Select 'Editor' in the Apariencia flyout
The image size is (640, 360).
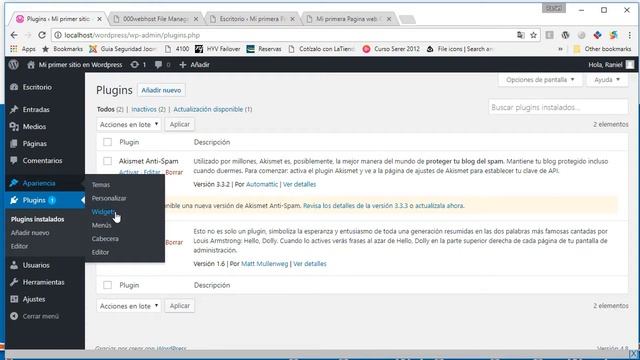[100, 252]
